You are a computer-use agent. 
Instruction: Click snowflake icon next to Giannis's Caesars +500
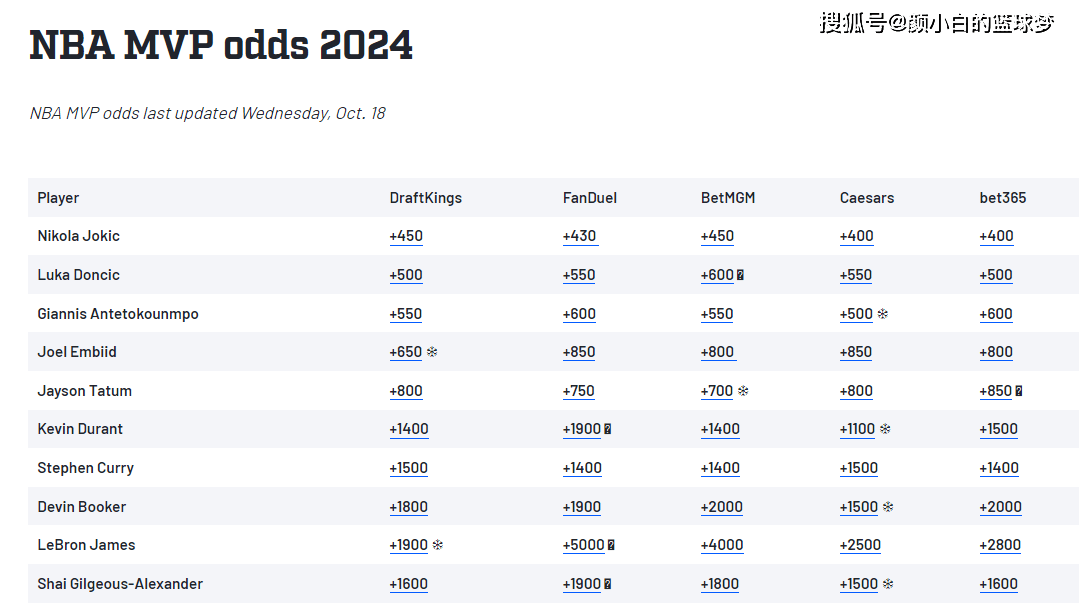[883, 314]
